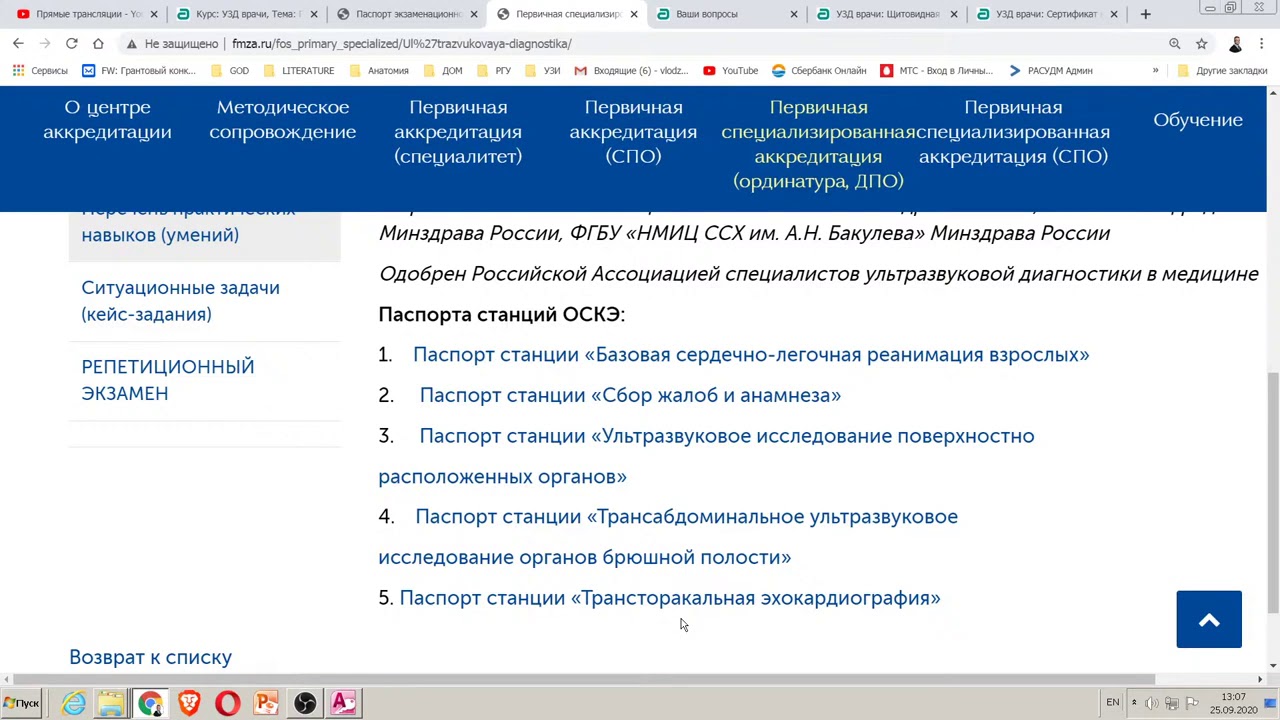Open 'FW: Грантовый конк...' mail bookmark
Viewport: 1280px width, 720px height.
(x=138, y=70)
